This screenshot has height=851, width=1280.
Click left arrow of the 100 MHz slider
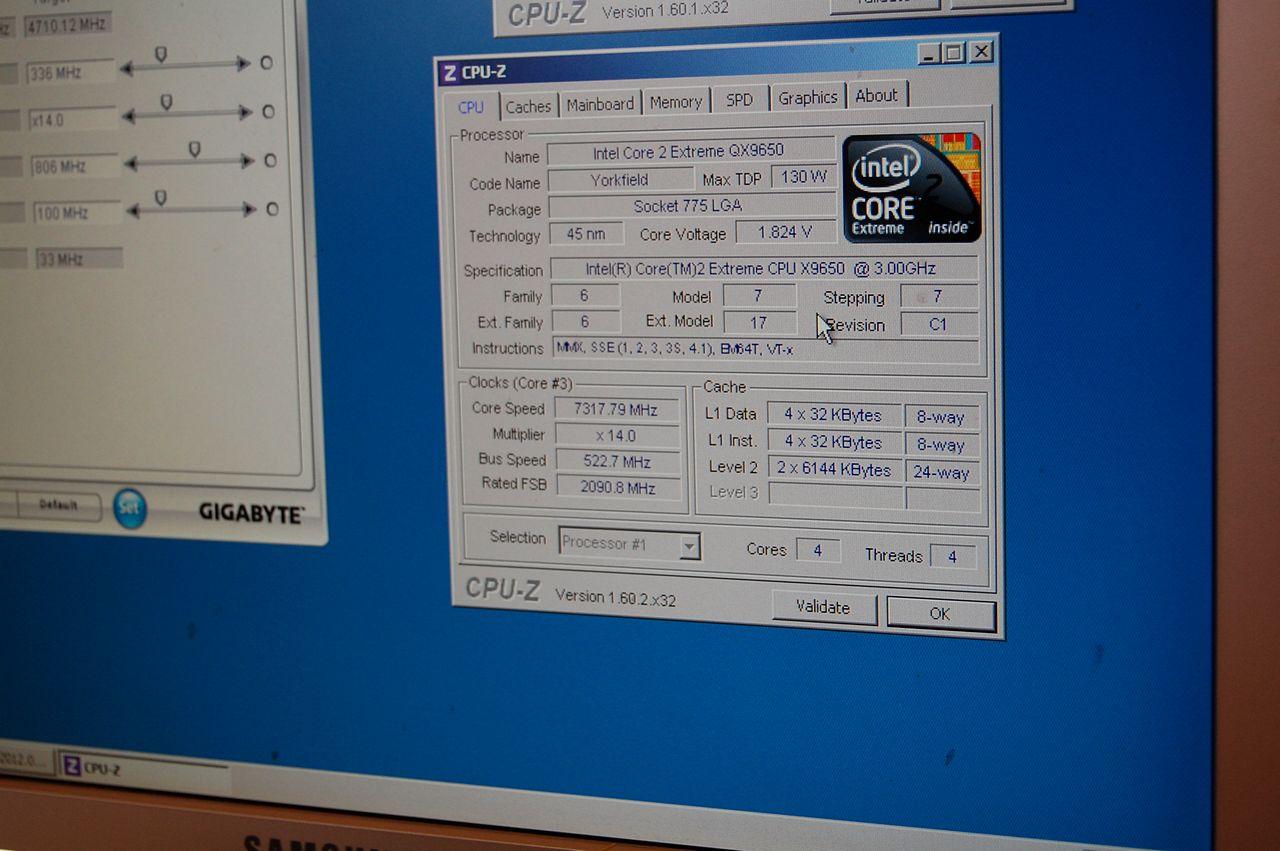[133, 211]
